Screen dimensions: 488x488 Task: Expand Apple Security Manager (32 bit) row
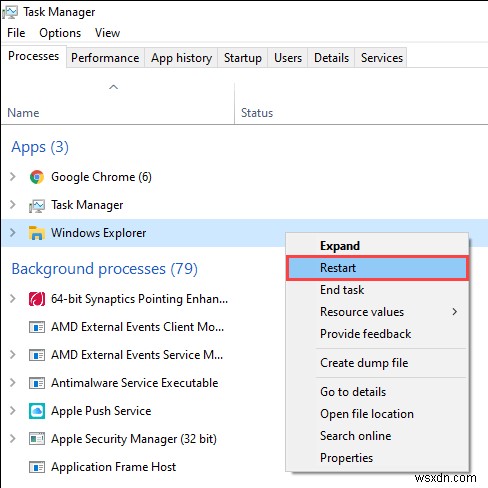13,438
